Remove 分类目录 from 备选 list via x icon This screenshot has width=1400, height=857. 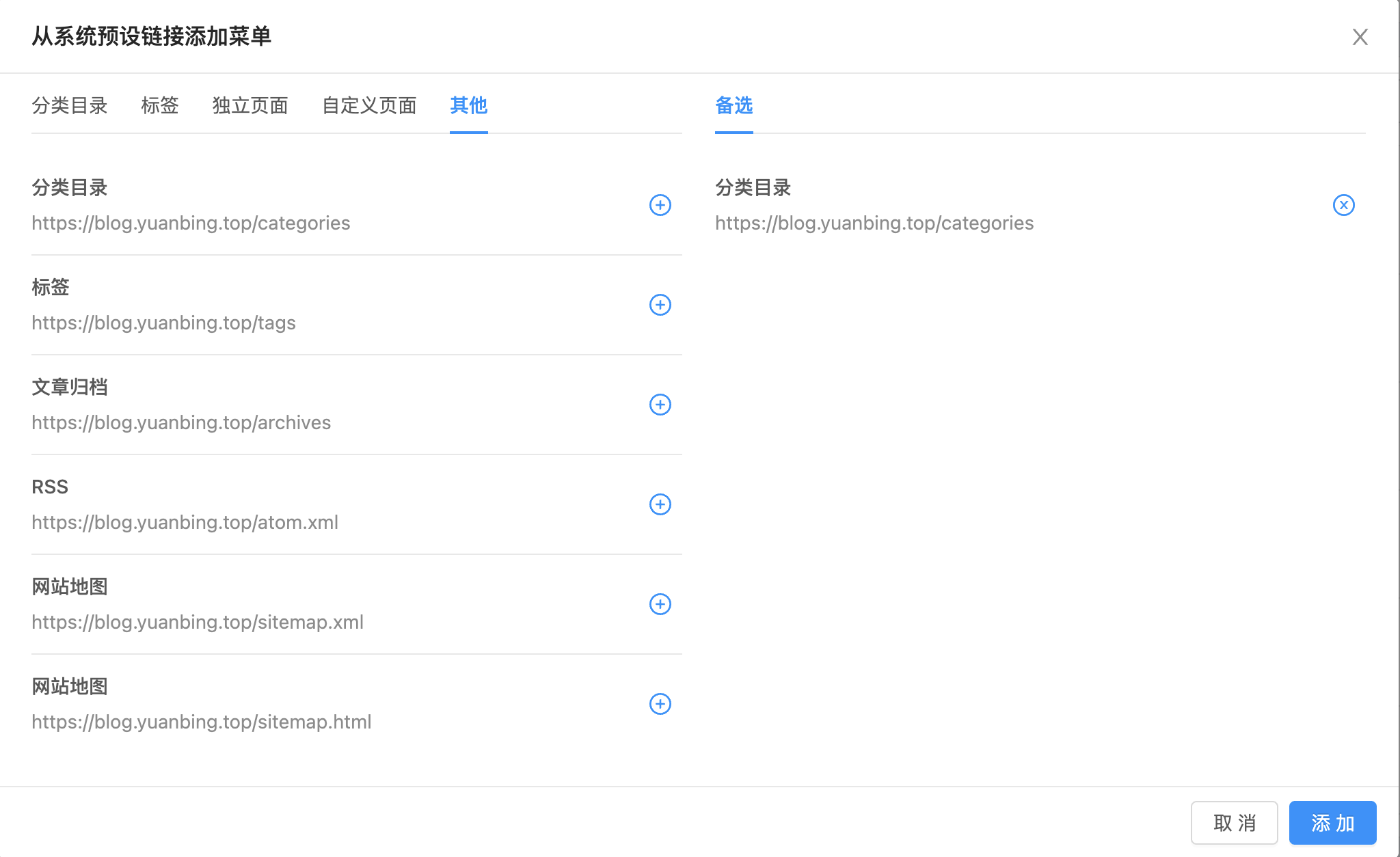click(1343, 205)
